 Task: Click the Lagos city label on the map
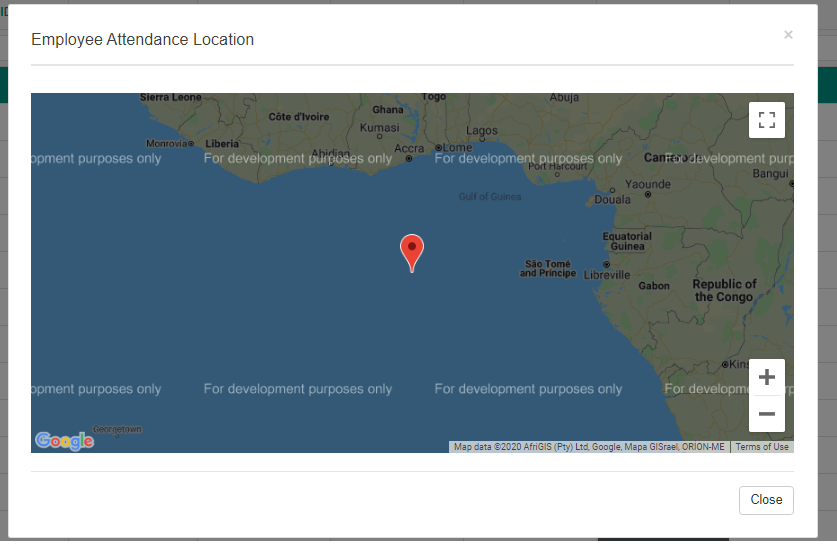pos(481,130)
